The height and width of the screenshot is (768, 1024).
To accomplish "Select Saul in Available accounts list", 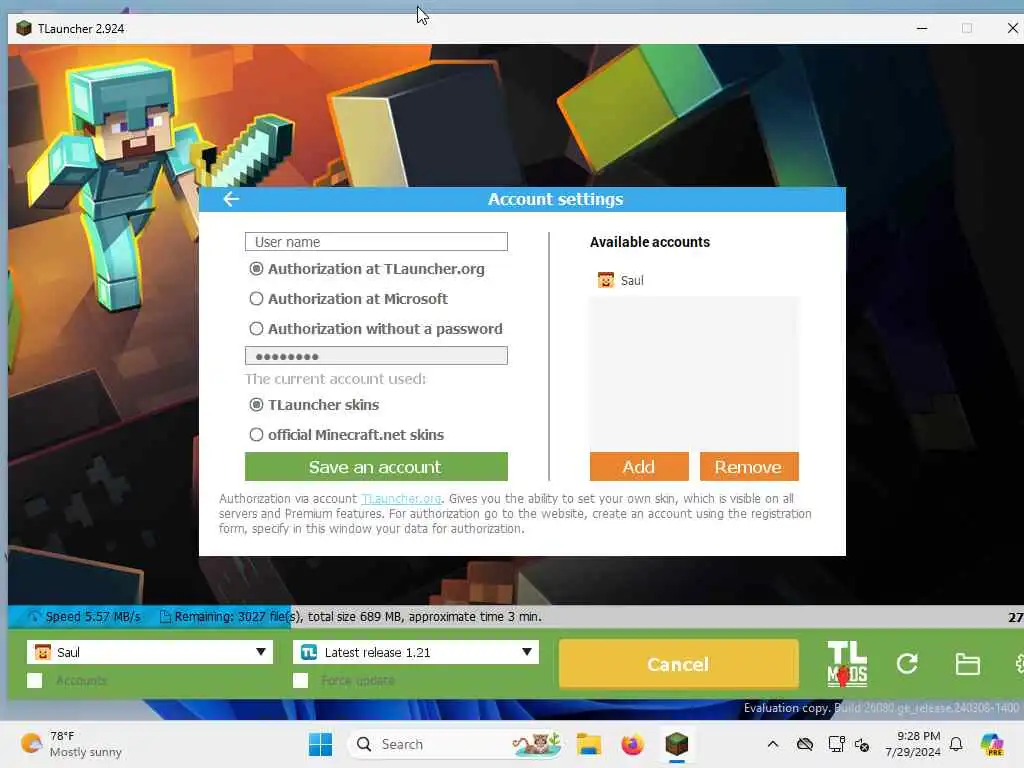I will point(694,280).
